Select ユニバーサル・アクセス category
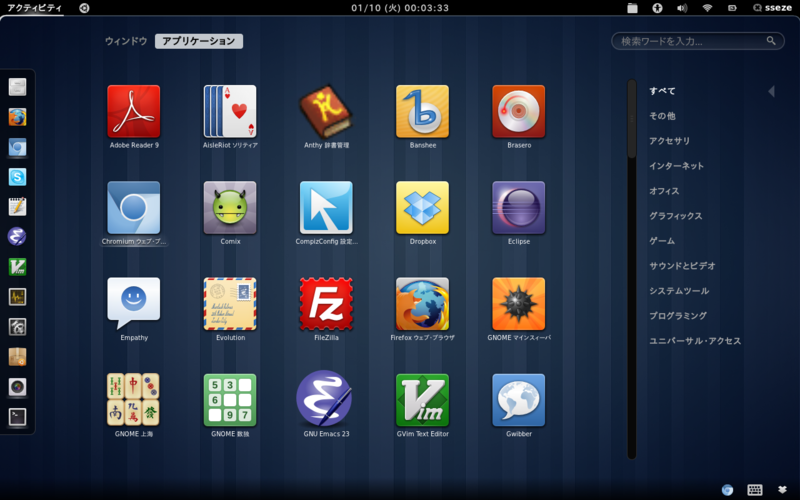 (695, 341)
